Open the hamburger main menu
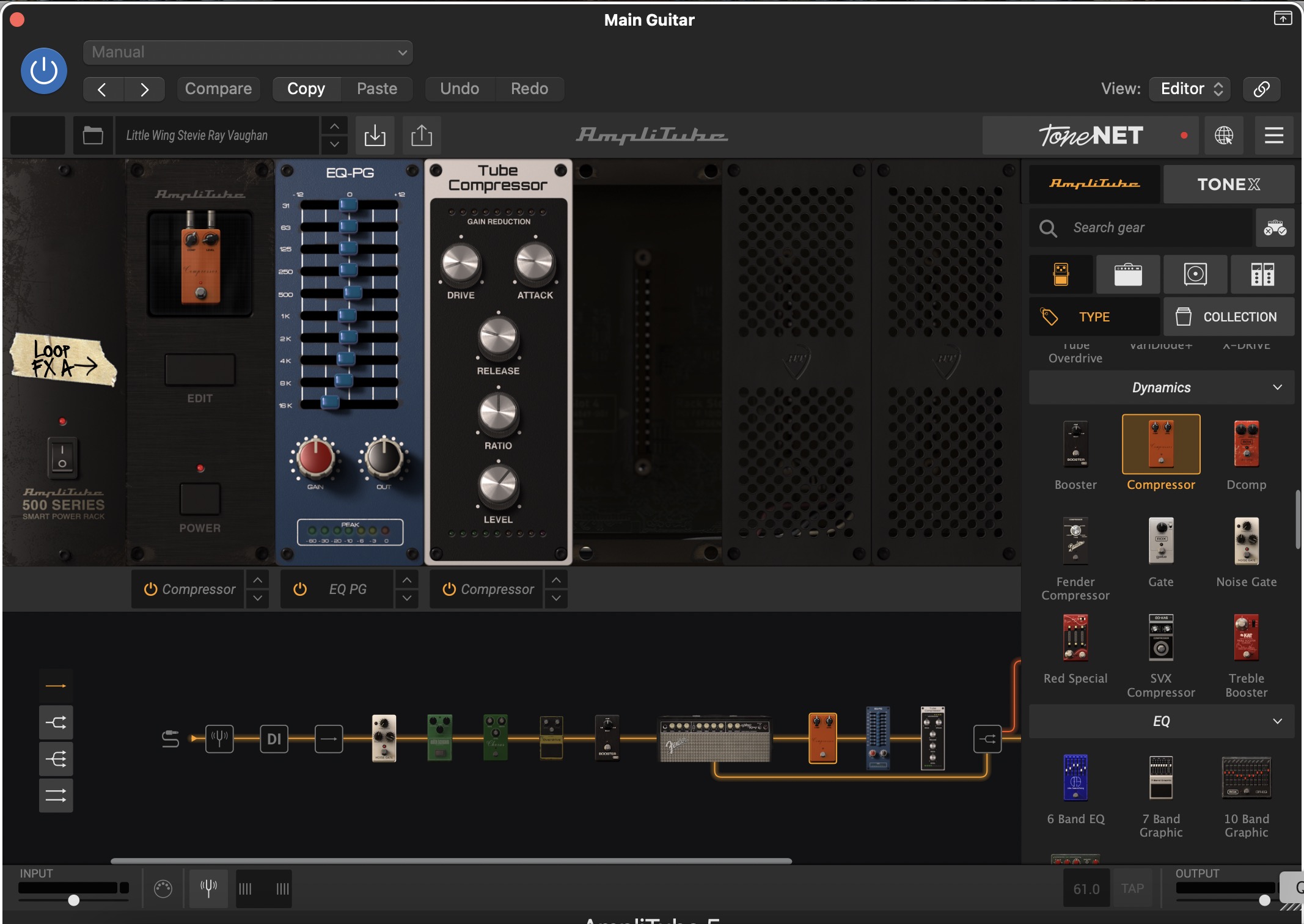The image size is (1304, 924). tap(1274, 135)
